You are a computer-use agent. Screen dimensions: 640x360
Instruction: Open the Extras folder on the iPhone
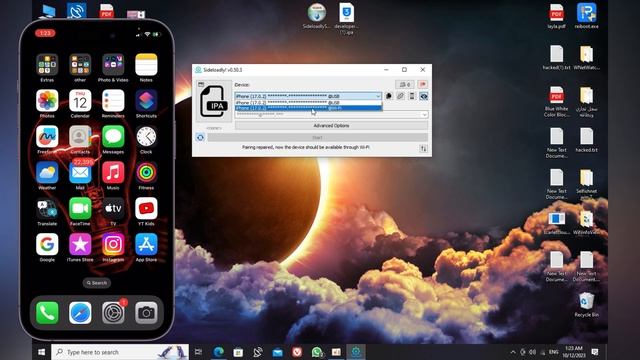[x=47, y=64]
